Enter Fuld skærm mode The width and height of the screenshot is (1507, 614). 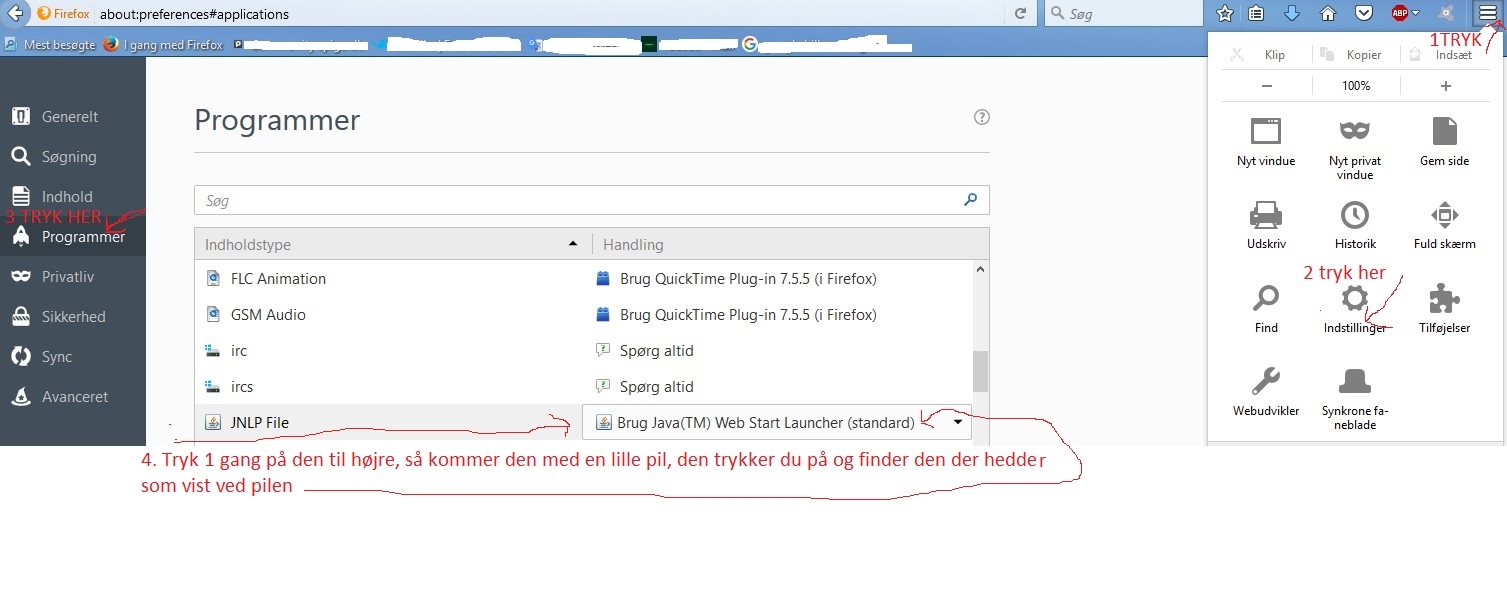1444,215
